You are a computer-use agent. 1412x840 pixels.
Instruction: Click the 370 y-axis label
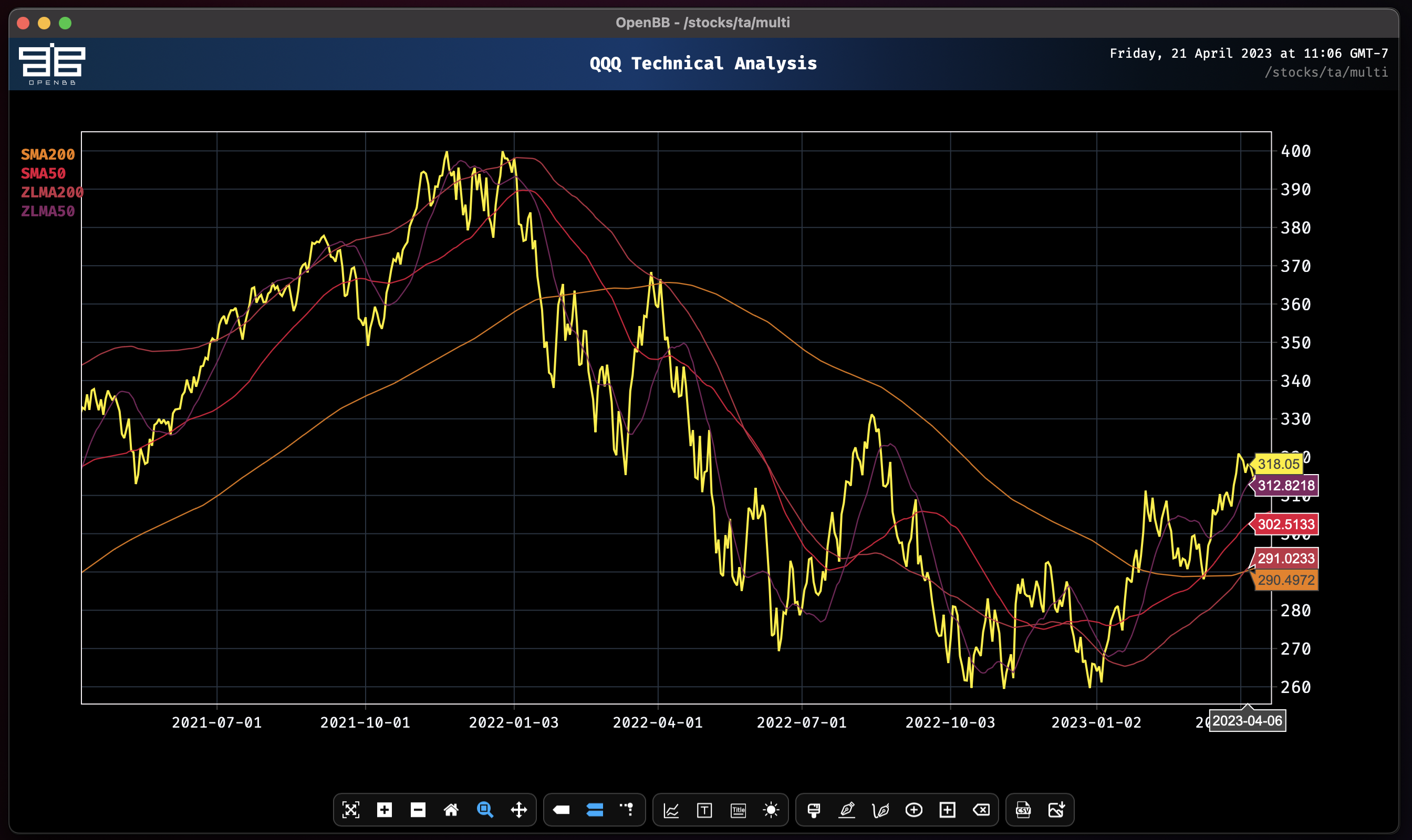click(1295, 266)
